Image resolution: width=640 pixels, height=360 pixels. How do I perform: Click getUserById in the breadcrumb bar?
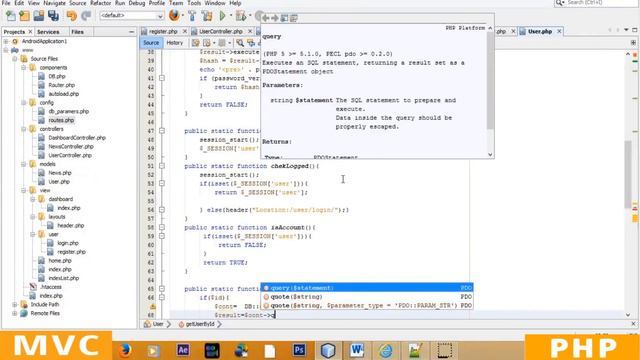click(x=200, y=324)
